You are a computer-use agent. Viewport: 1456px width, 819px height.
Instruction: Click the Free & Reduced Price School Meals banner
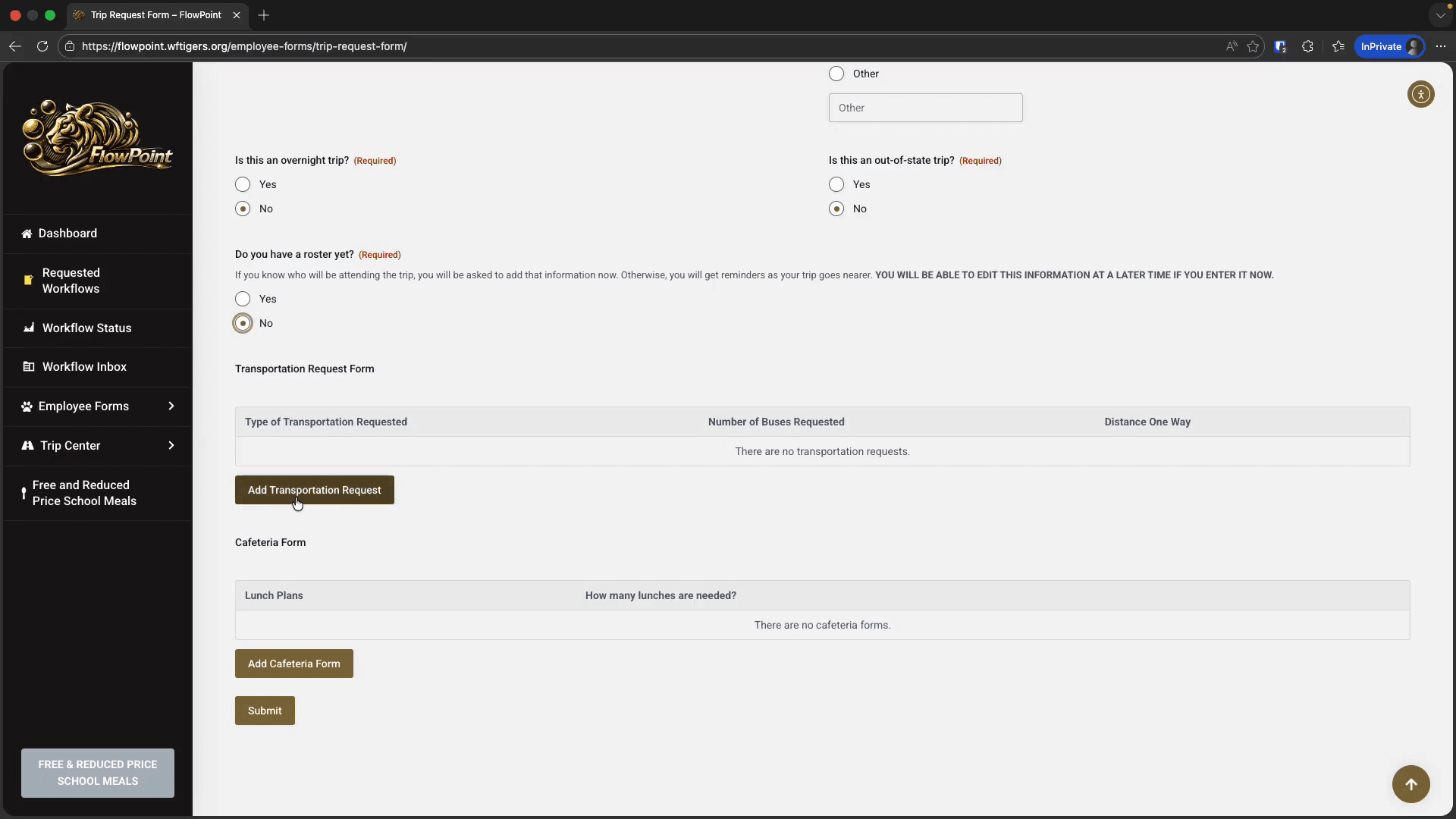(98, 773)
